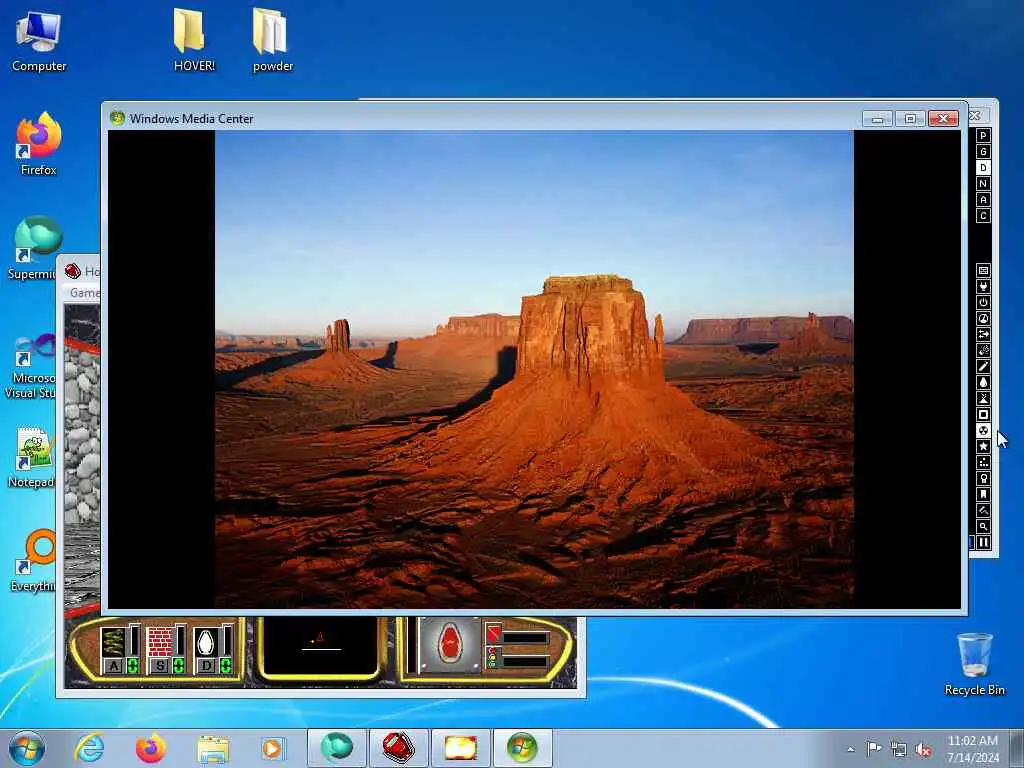
Task: Switch to Powder Toy taskbar button
Action: pyautogui.click(x=460, y=748)
